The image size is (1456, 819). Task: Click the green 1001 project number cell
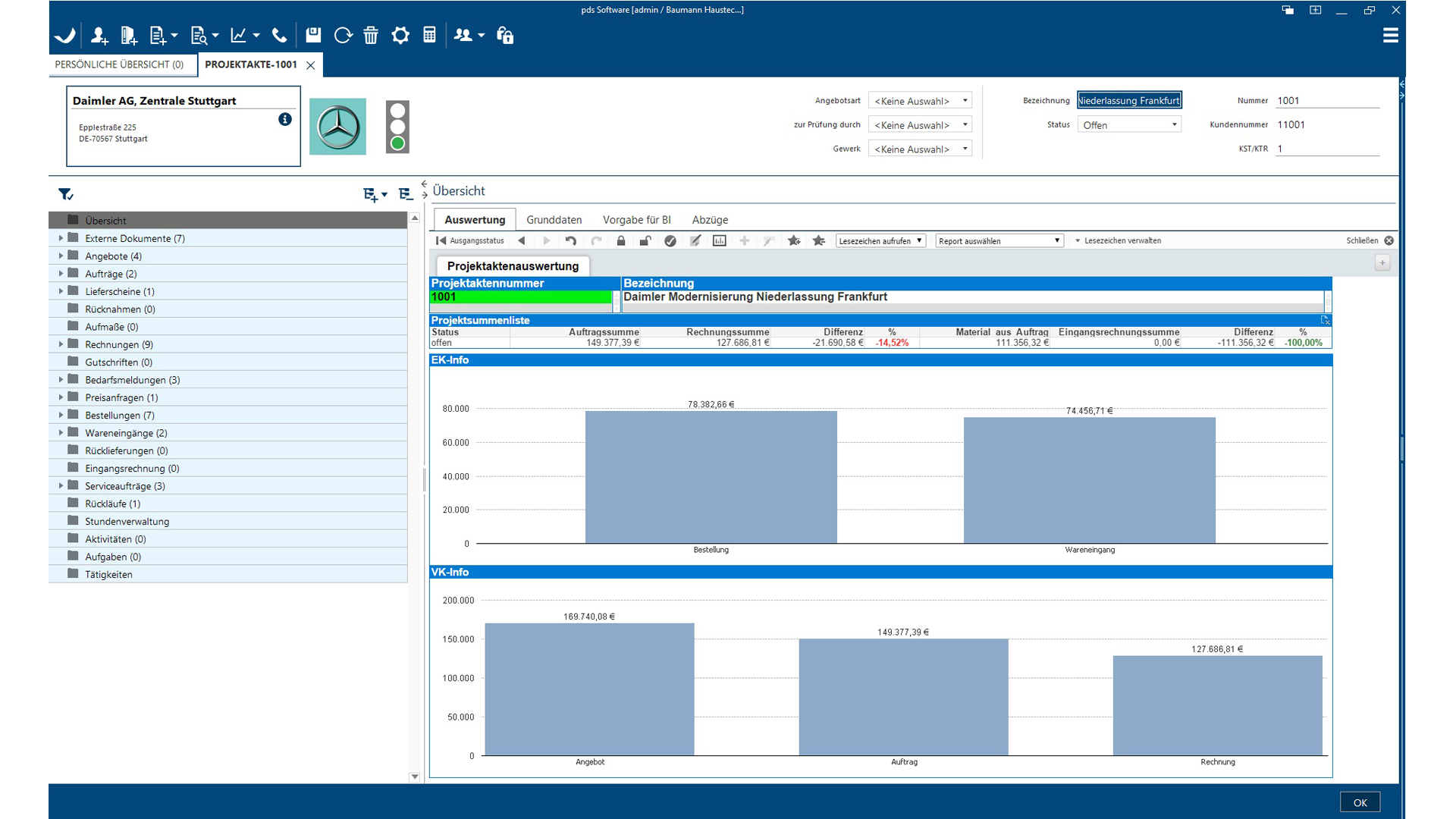click(x=521, y=297)
